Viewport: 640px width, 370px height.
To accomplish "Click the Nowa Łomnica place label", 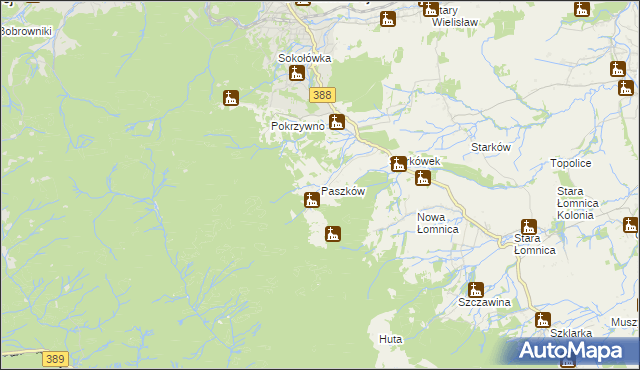I will tap(438, 223).
